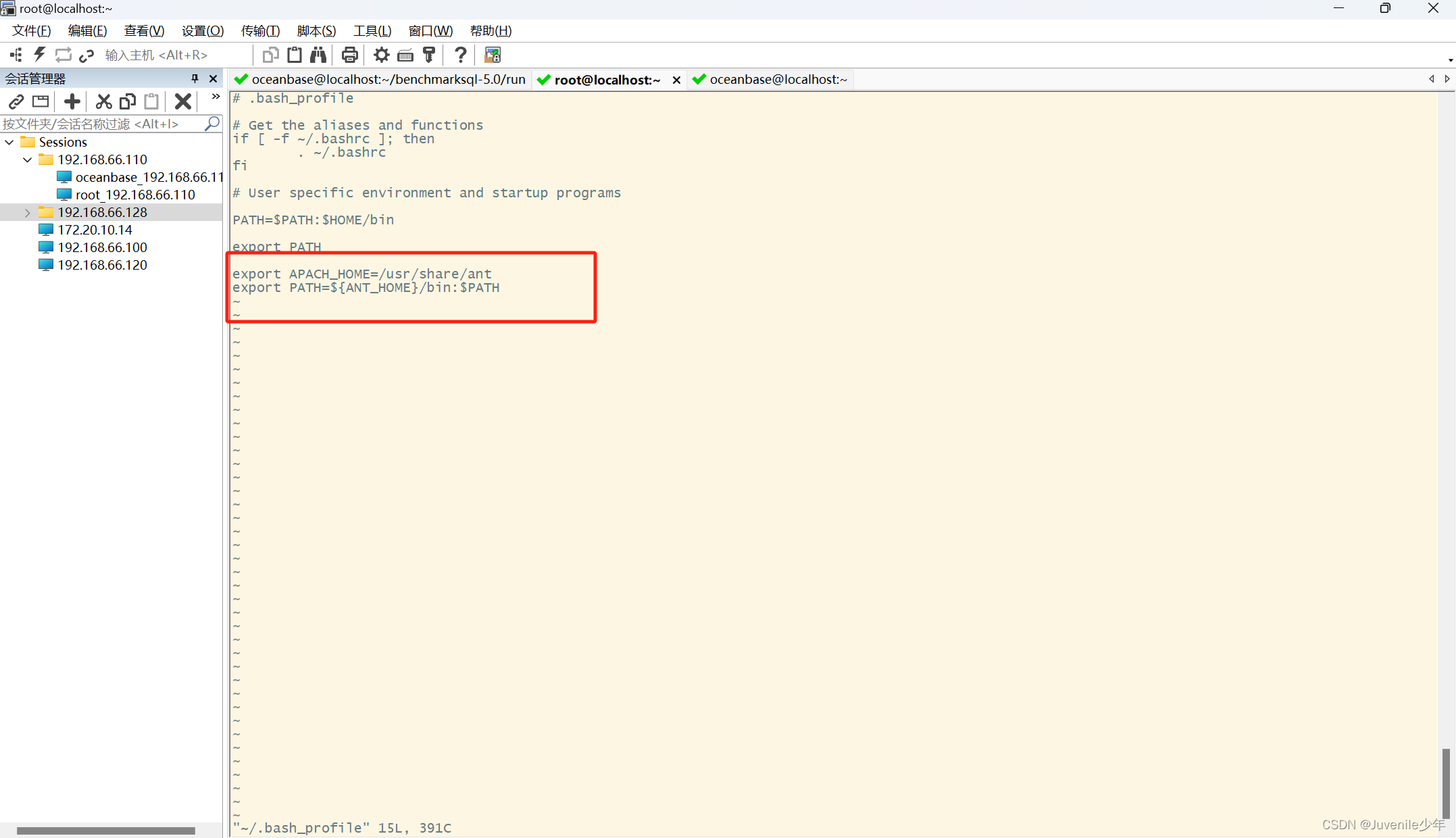Open toolbar options dropdown arrow at right
This screenshot has height=838, width=1456.
point(1451,60)
